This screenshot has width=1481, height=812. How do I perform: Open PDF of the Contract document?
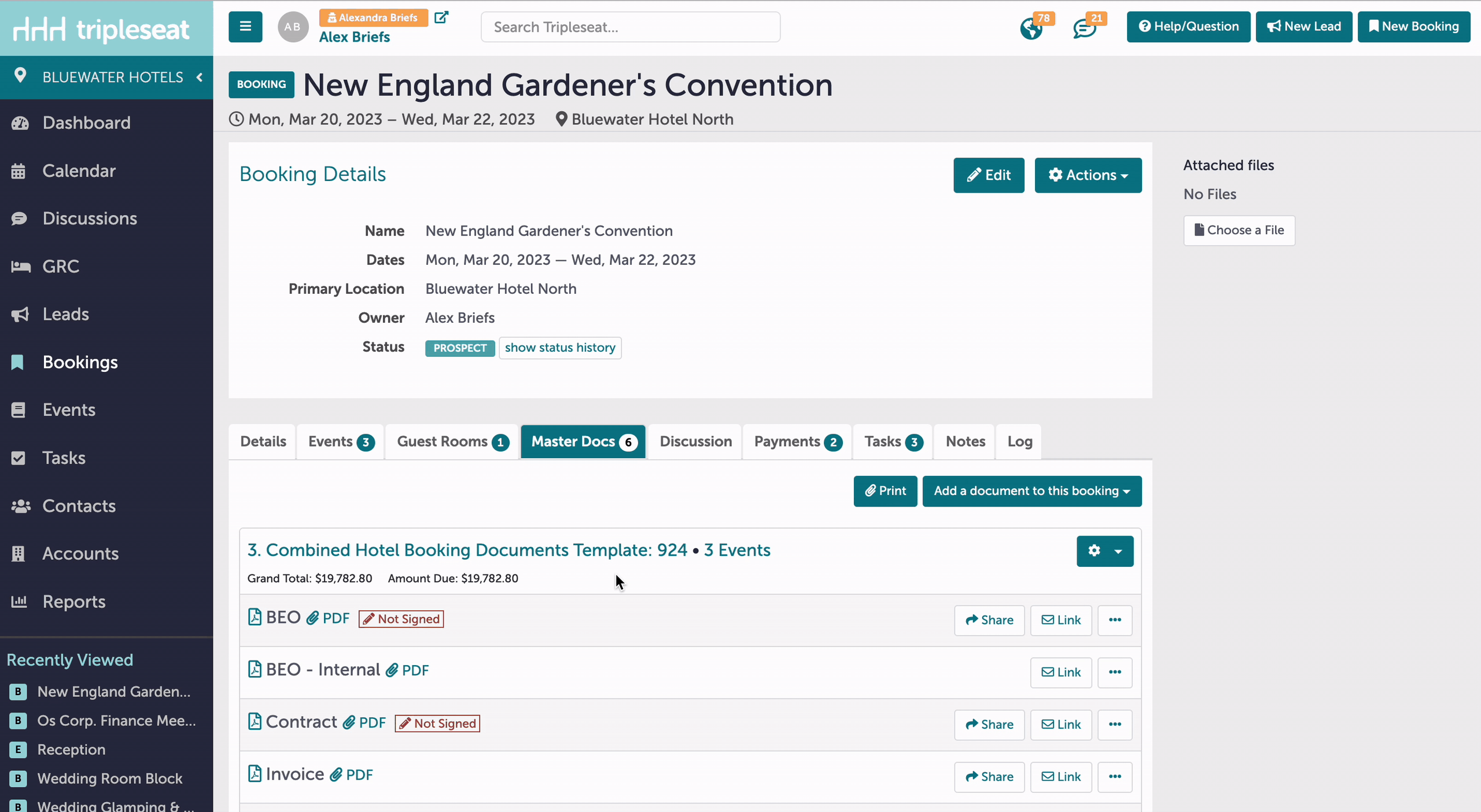pyautogui.click(x=364, y=722)
